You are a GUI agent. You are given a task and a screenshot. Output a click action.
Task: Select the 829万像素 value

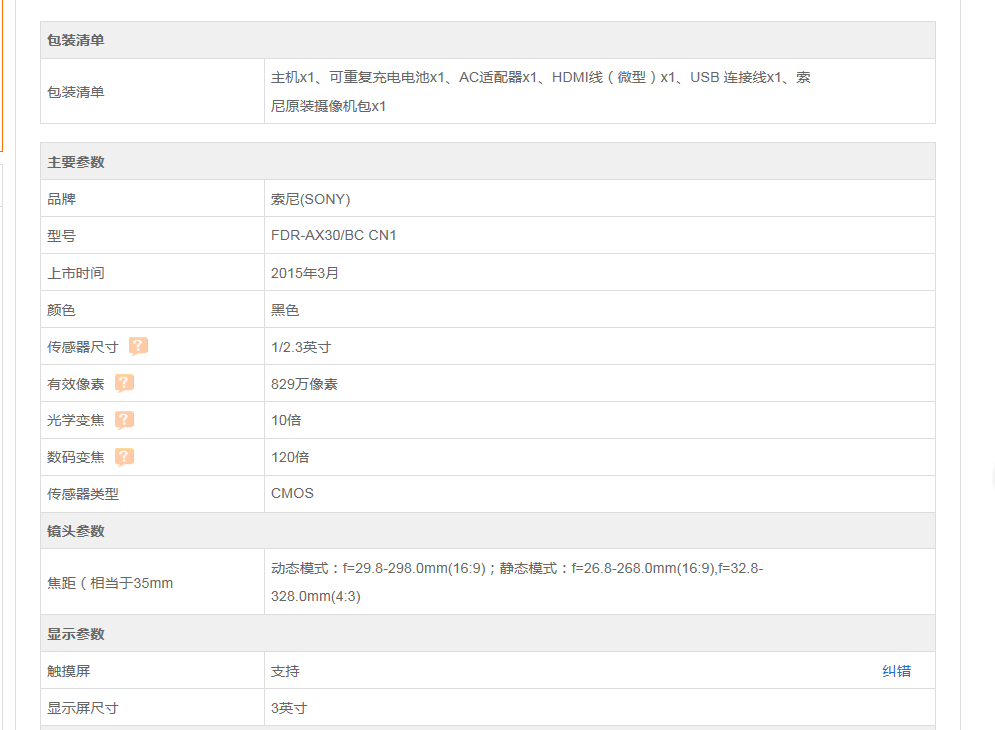pos(304,384)
